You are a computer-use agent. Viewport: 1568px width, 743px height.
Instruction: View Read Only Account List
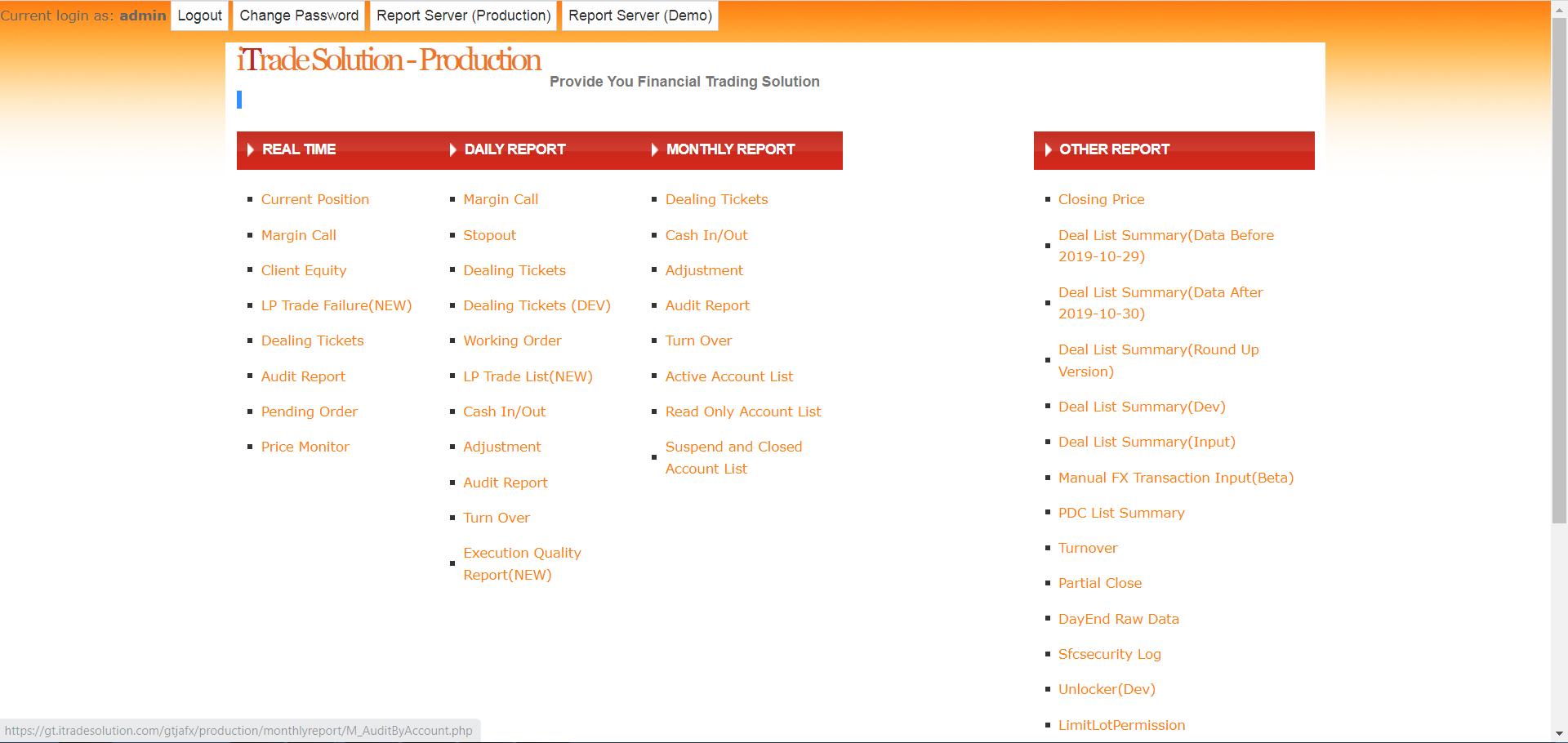[x=743, y=412]
